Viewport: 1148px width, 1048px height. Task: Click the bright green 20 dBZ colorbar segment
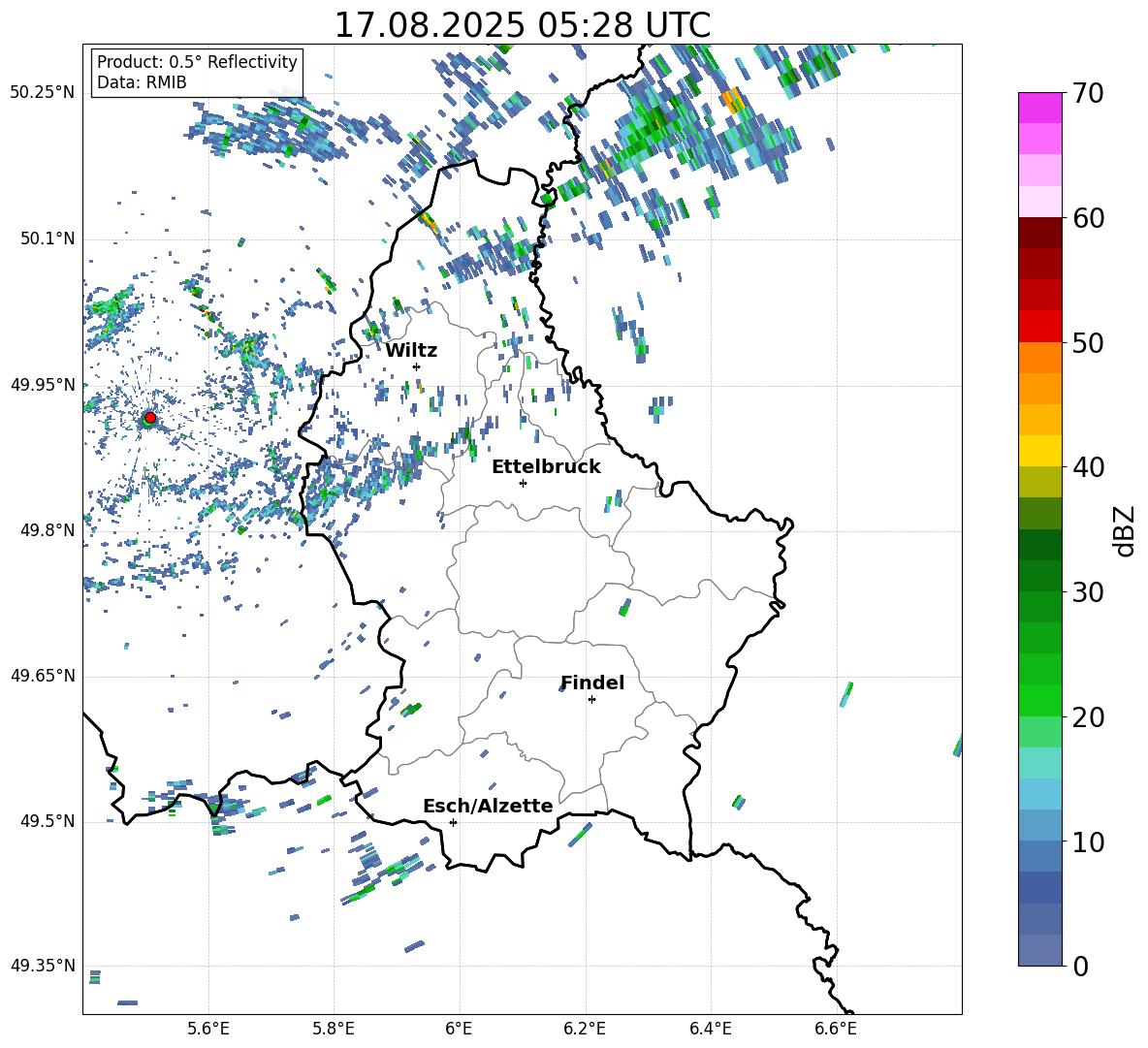(x=1039, y=700)
